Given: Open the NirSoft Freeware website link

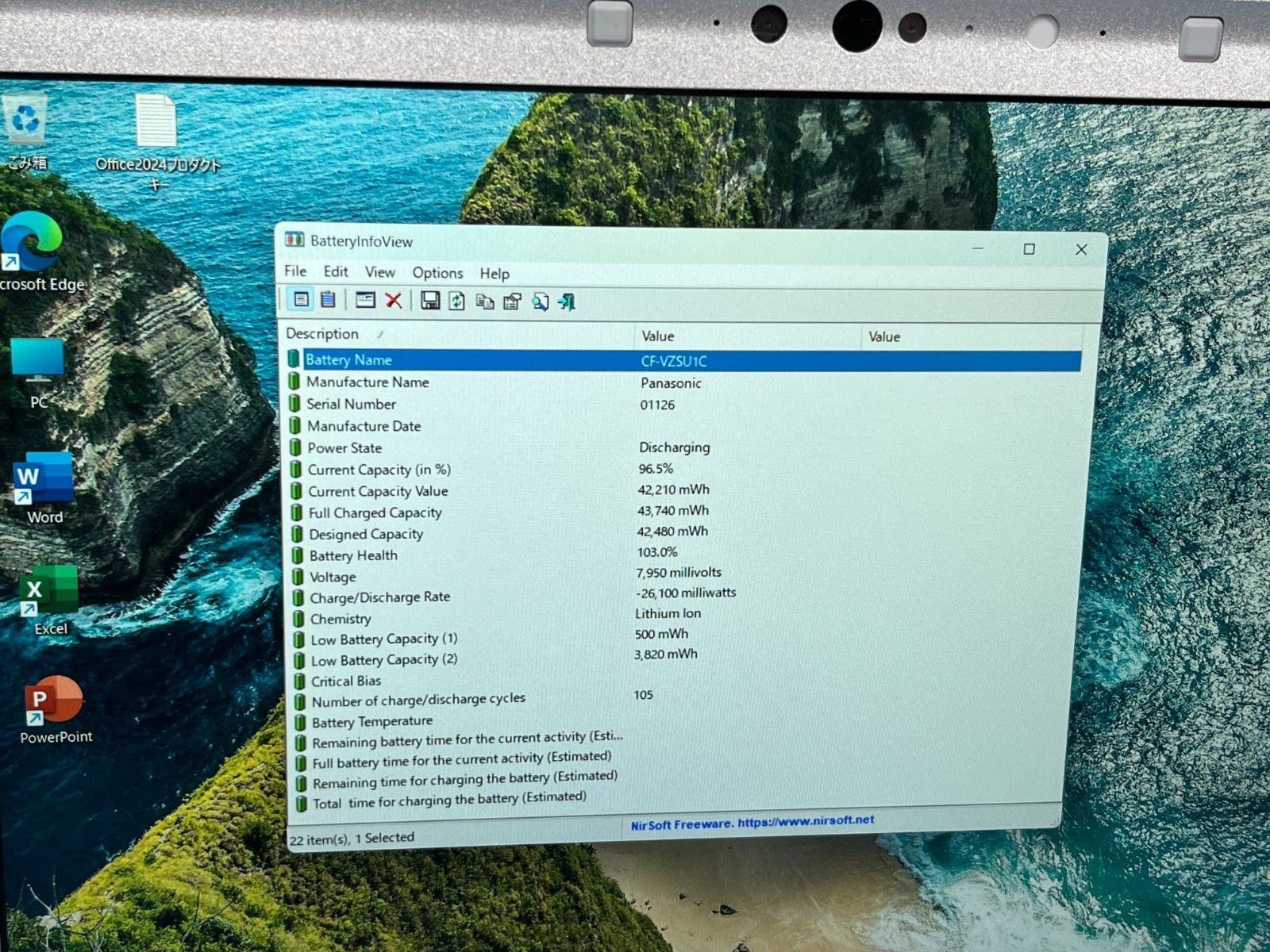Looking at the screenshot, I should click(x=752, y=823).
